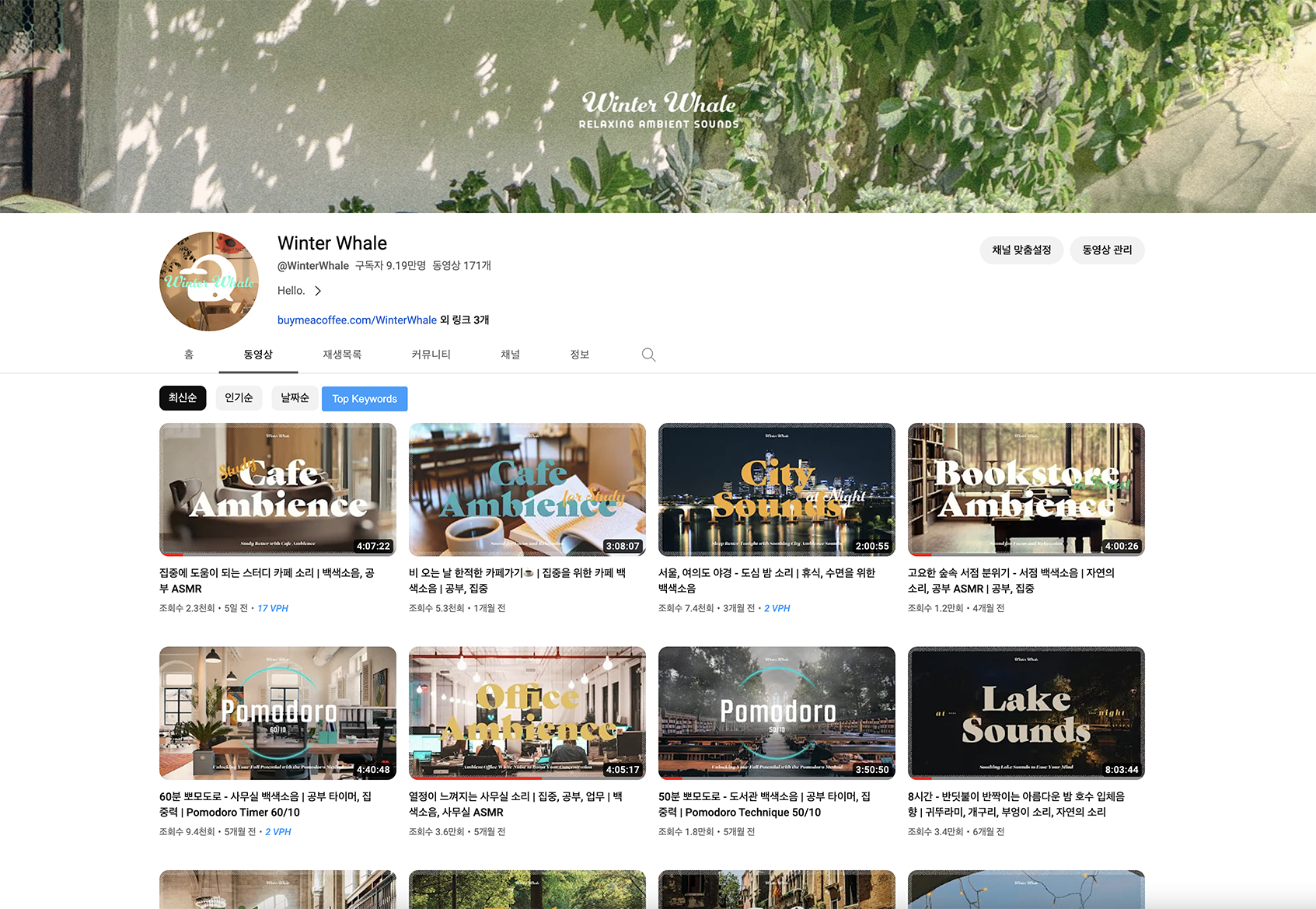The image size is (1316, 909).
Task: Click the Top Keywords button
Action: tap(365, 399)
